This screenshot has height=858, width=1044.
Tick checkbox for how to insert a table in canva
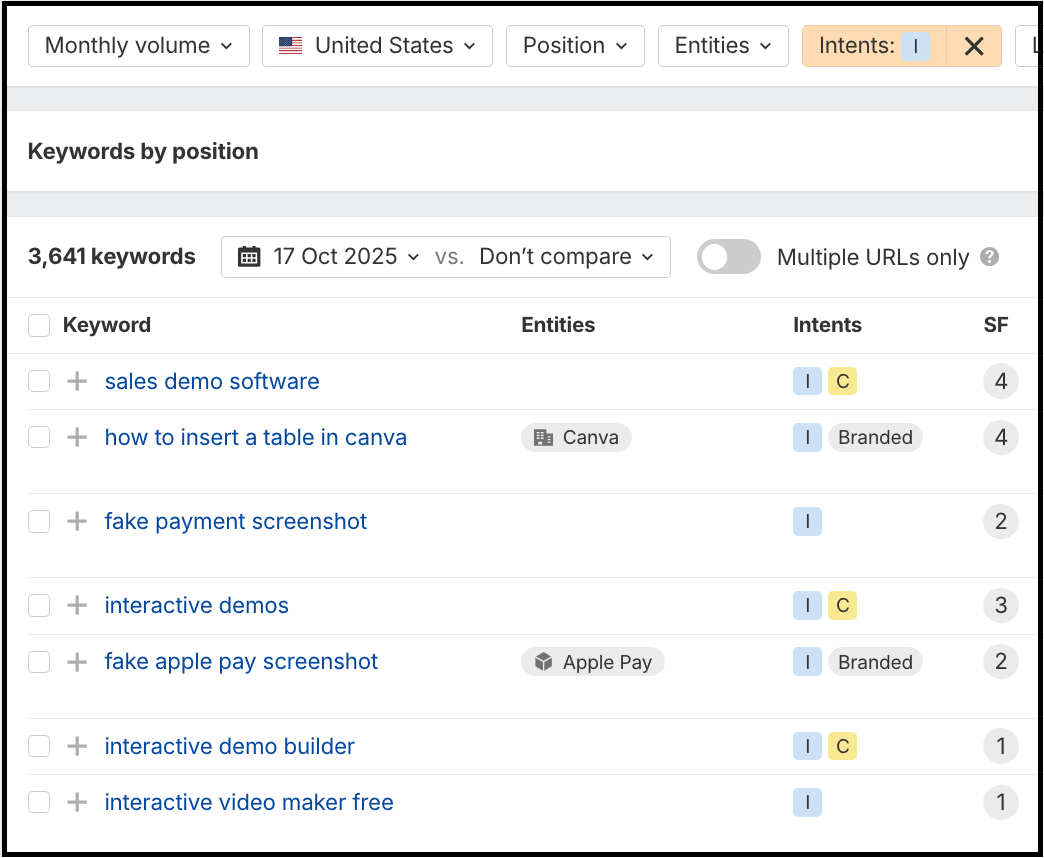(39, 437)
